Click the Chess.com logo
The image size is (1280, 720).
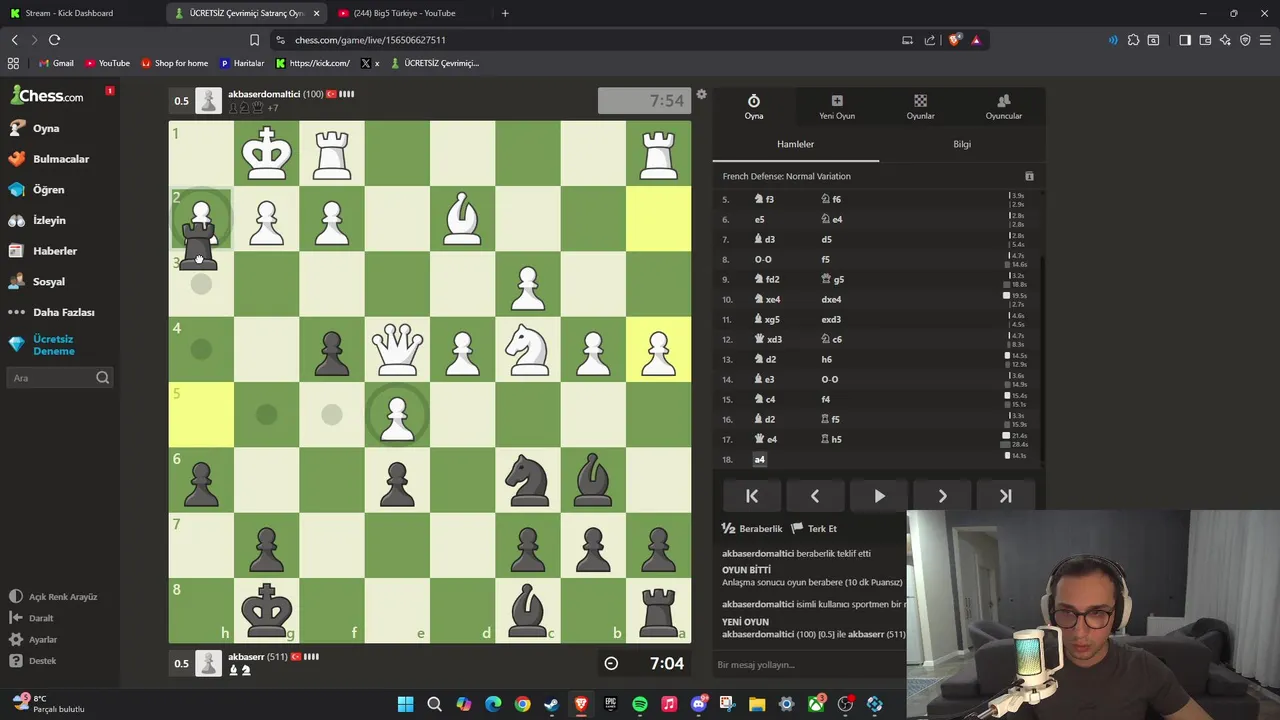(47, 96)
